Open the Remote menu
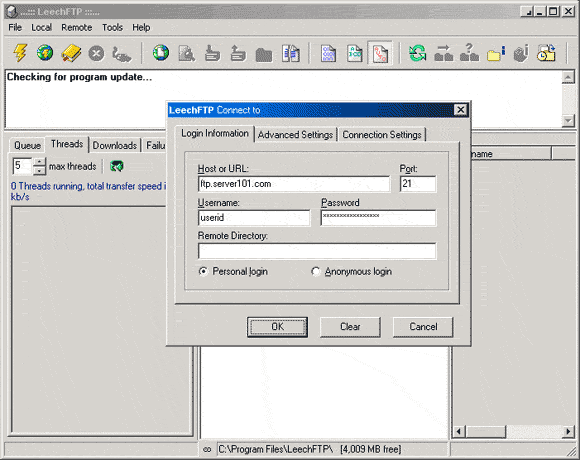Screen dimensions: 580x460 click(x=77, y=28)
